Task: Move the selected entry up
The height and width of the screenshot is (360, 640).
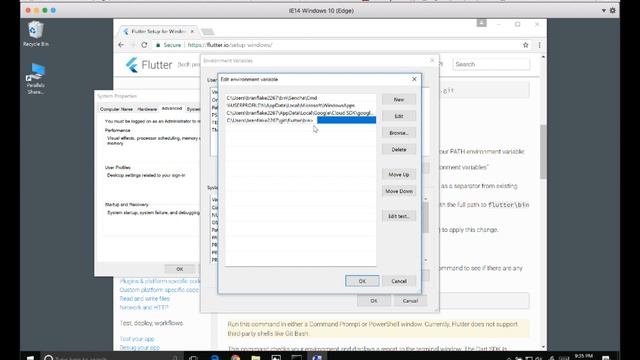Action: (399, 175)
